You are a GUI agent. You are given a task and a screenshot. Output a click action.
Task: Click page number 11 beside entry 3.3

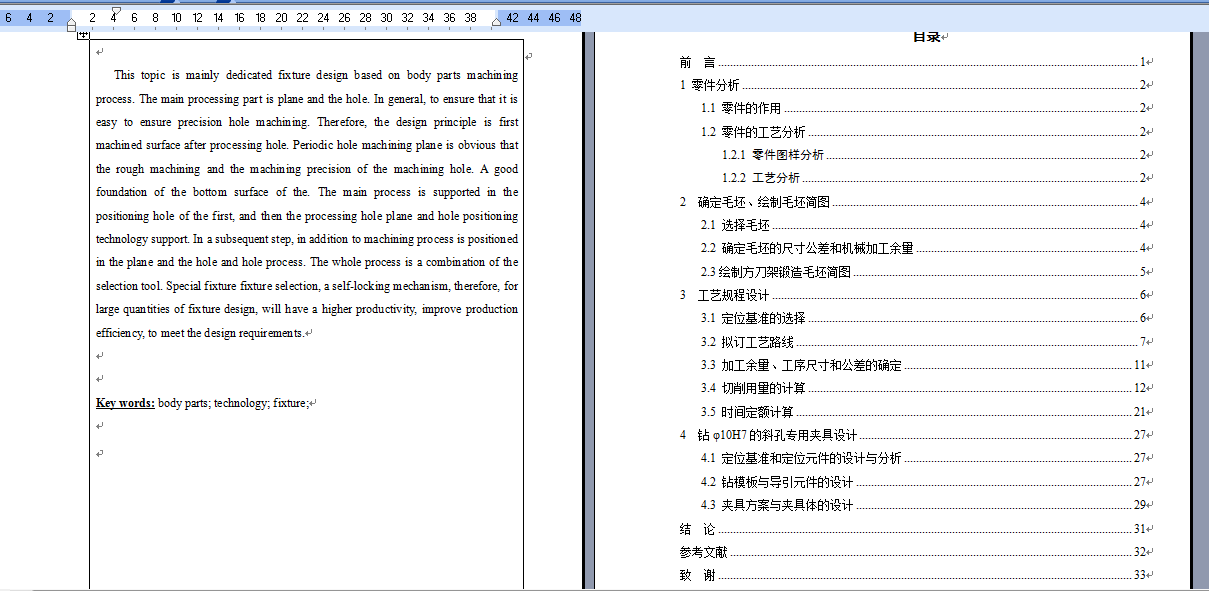[x=1139, y=365]
